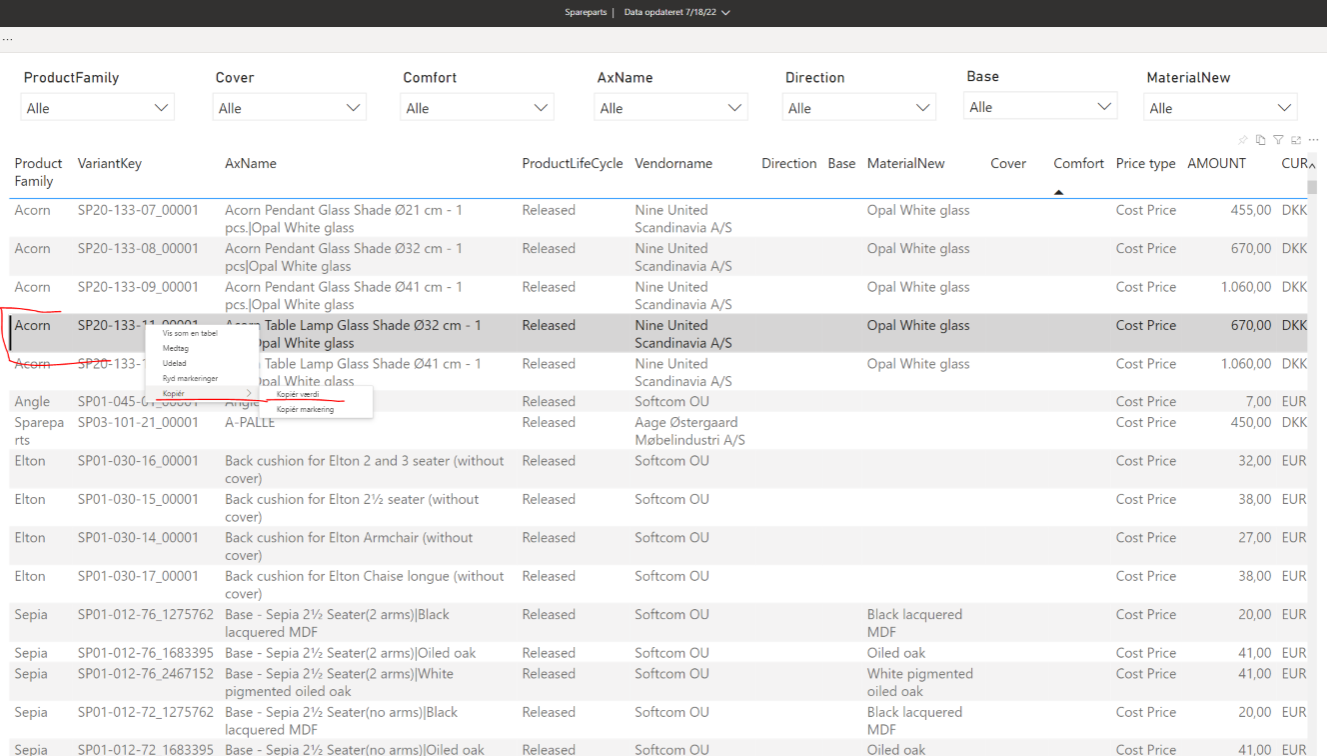
Task: Click the table's vertical scrollbar thumb
Action: pos(1312,186)
